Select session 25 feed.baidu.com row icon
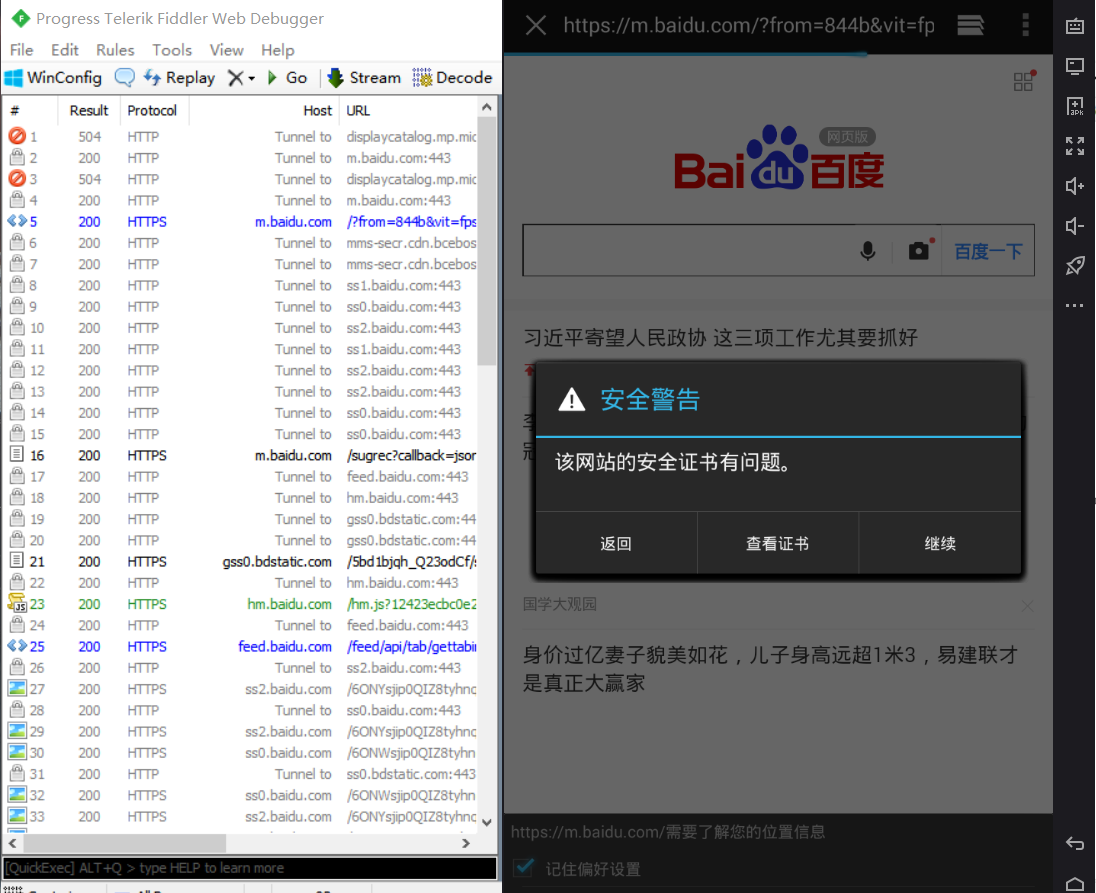 point(17,646)
